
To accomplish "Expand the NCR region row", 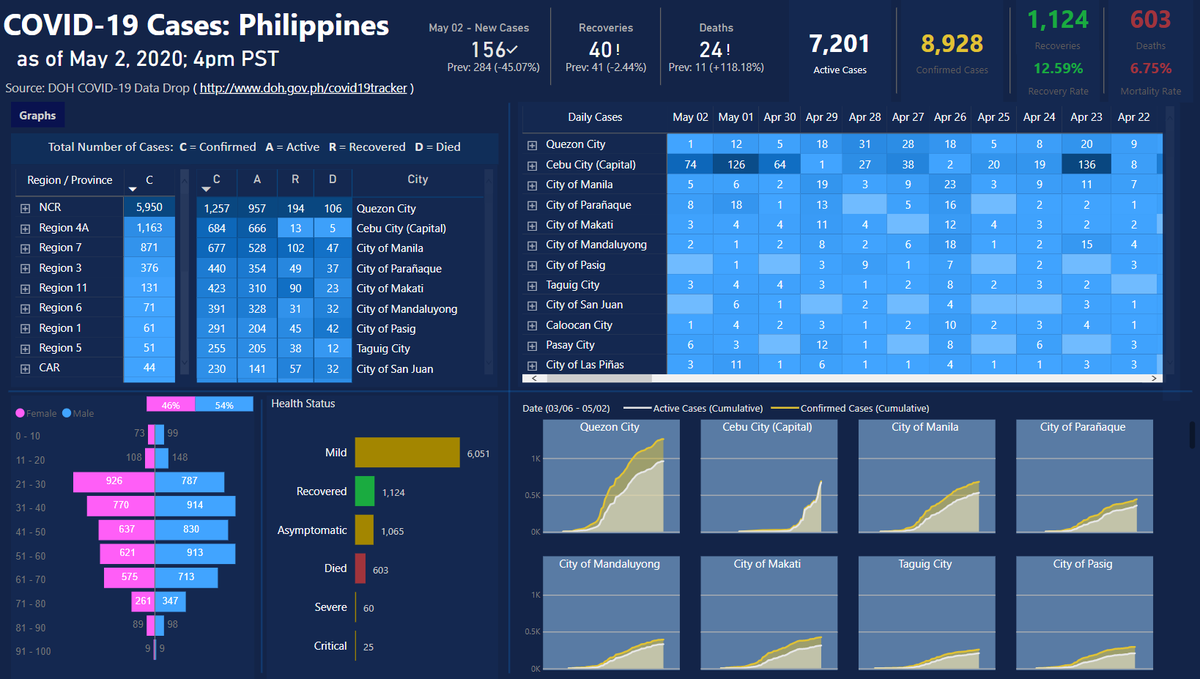I will pyautogui.click(x=25, y=208).
